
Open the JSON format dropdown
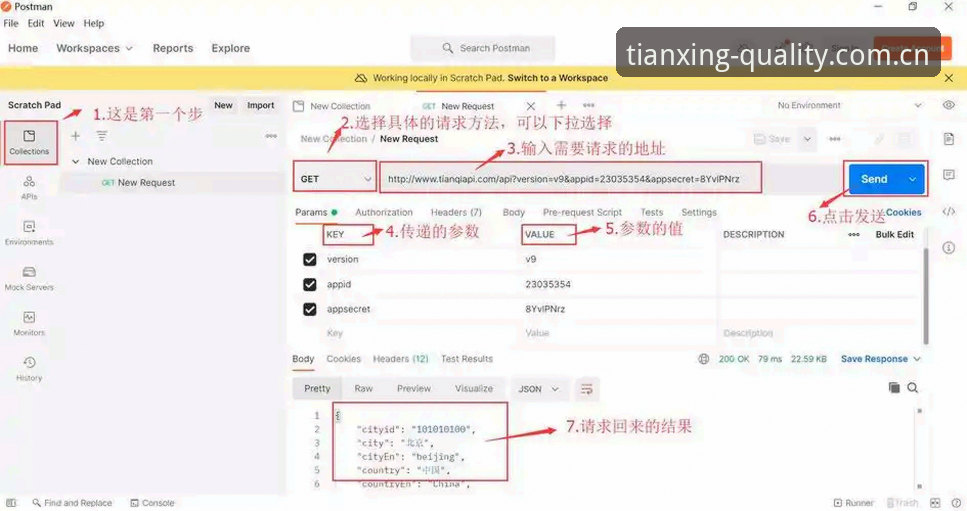click(538, 389)
